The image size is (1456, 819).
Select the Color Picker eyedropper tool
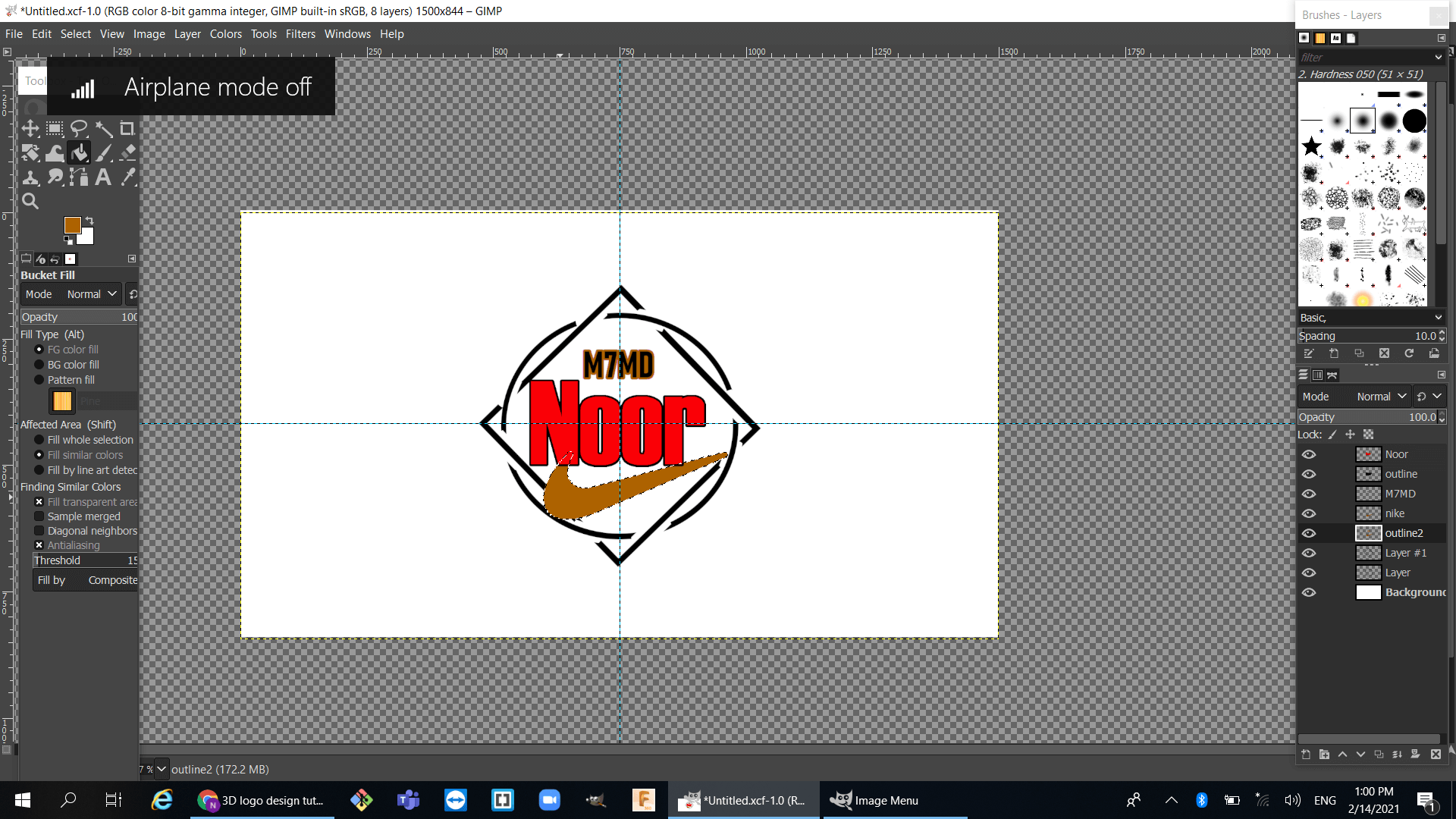127,177
